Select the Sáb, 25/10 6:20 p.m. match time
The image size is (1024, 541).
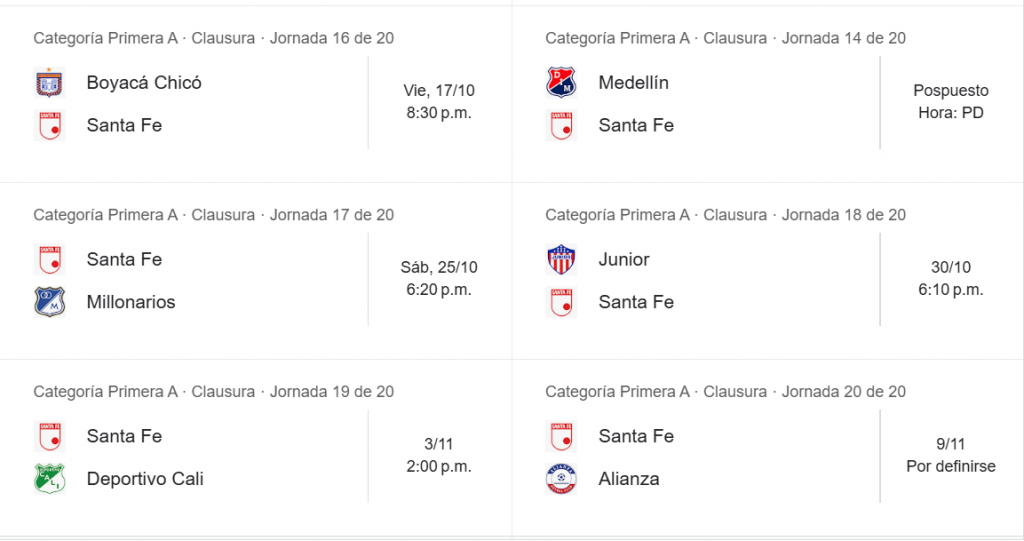439,279
